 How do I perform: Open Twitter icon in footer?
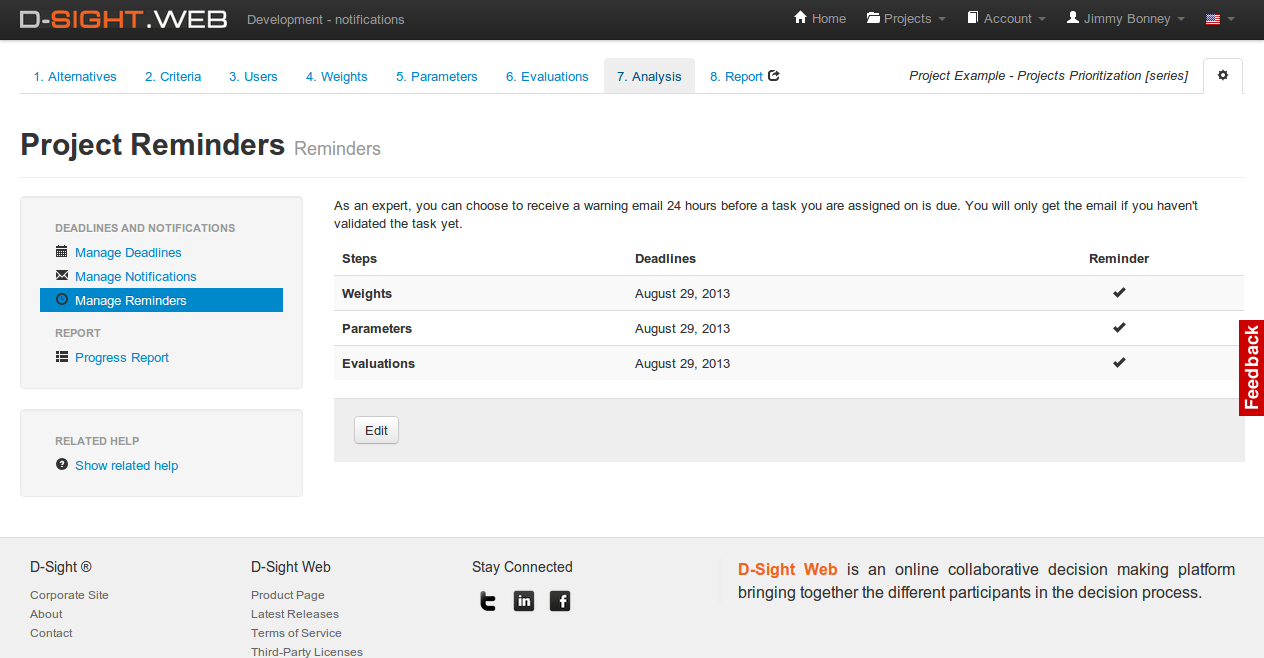pos(487,601)
